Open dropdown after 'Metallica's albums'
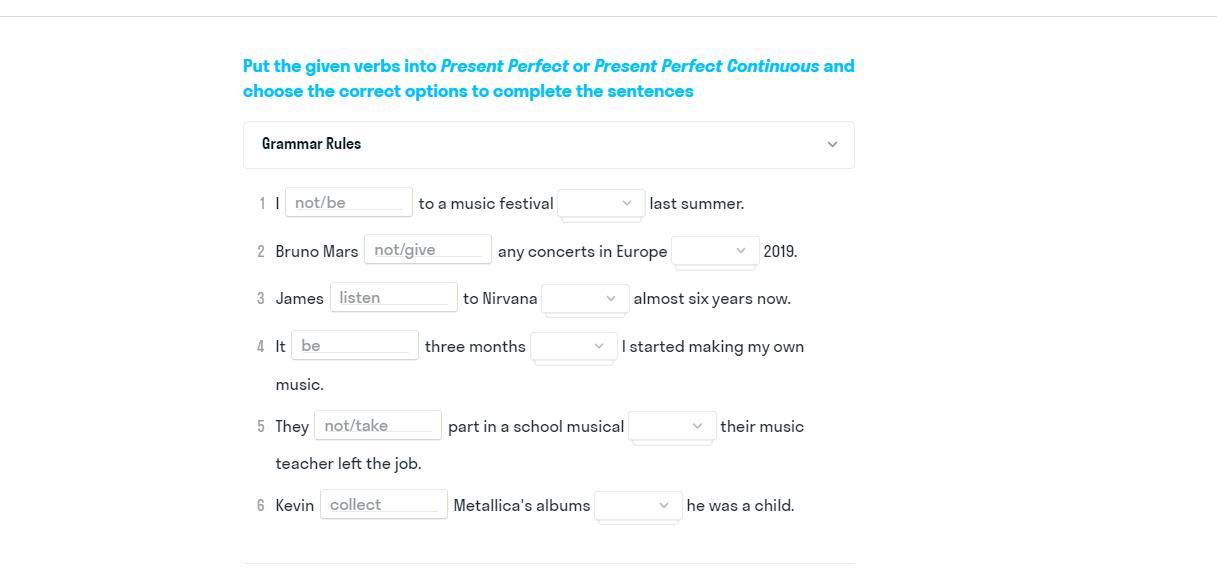 (x=638, y=506)
